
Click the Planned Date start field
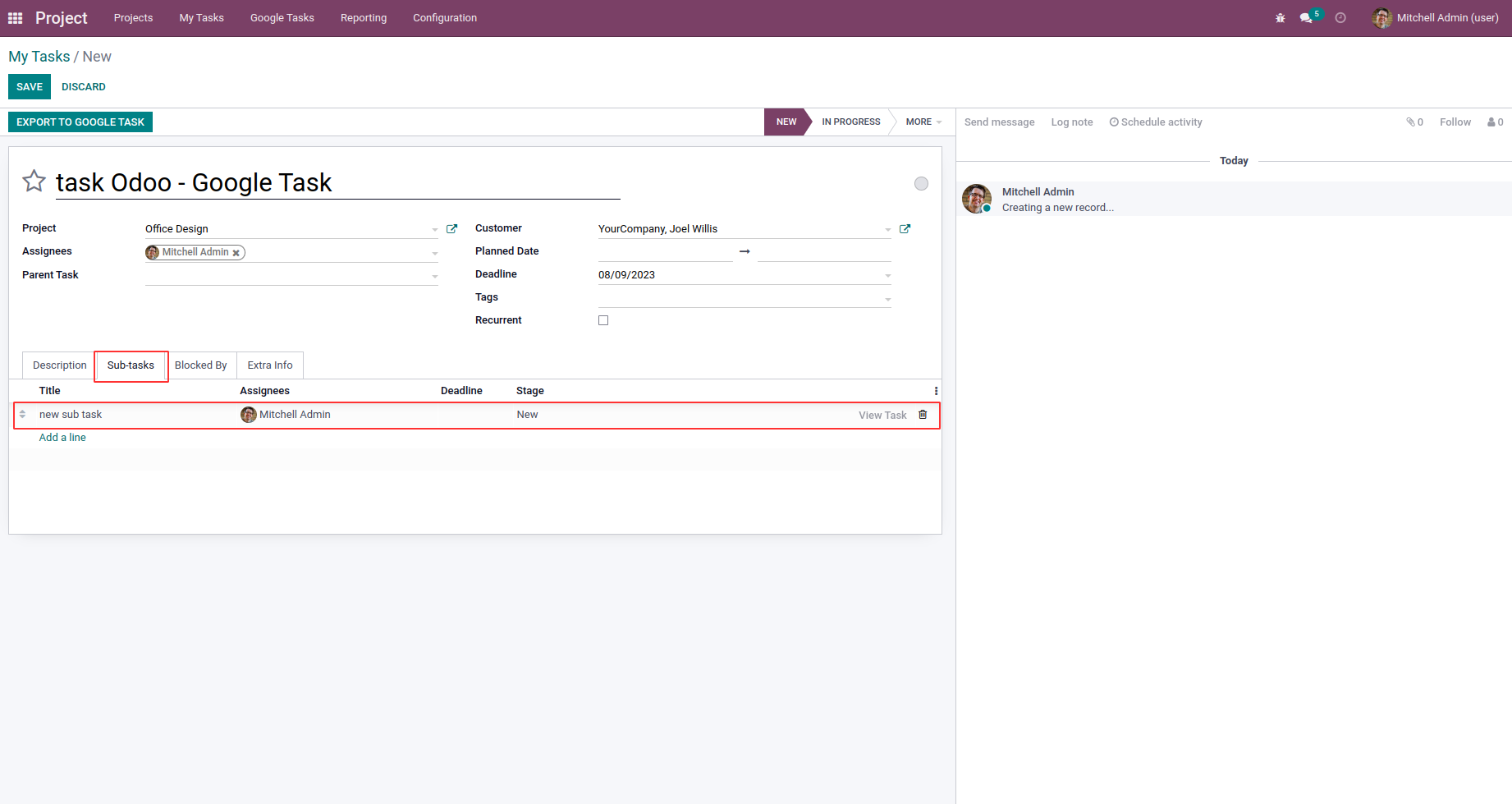pyautogui.click(x=665, y=251)
